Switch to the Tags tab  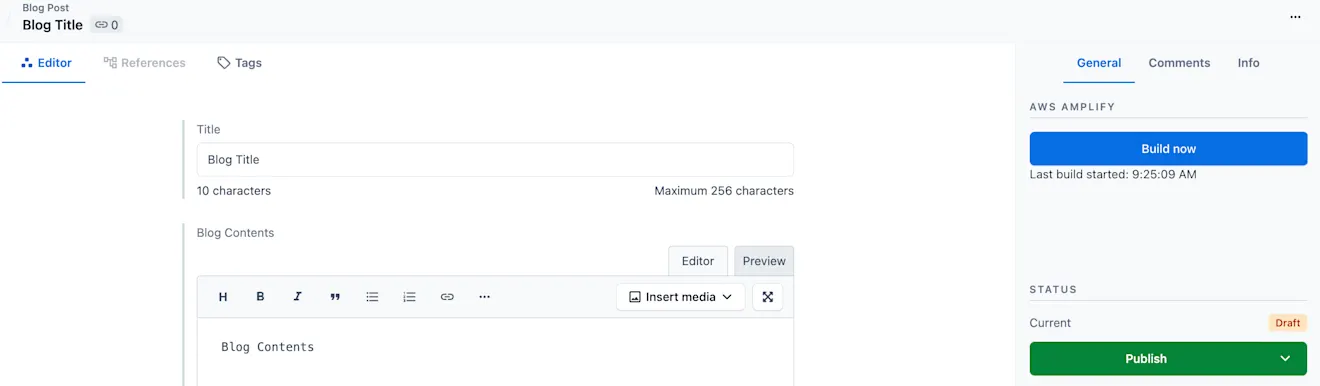[239, 63]
